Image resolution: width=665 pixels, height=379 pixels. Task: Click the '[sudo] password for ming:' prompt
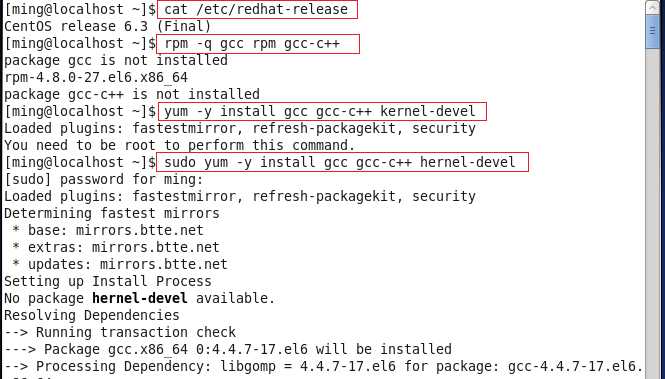click(103, 179)
